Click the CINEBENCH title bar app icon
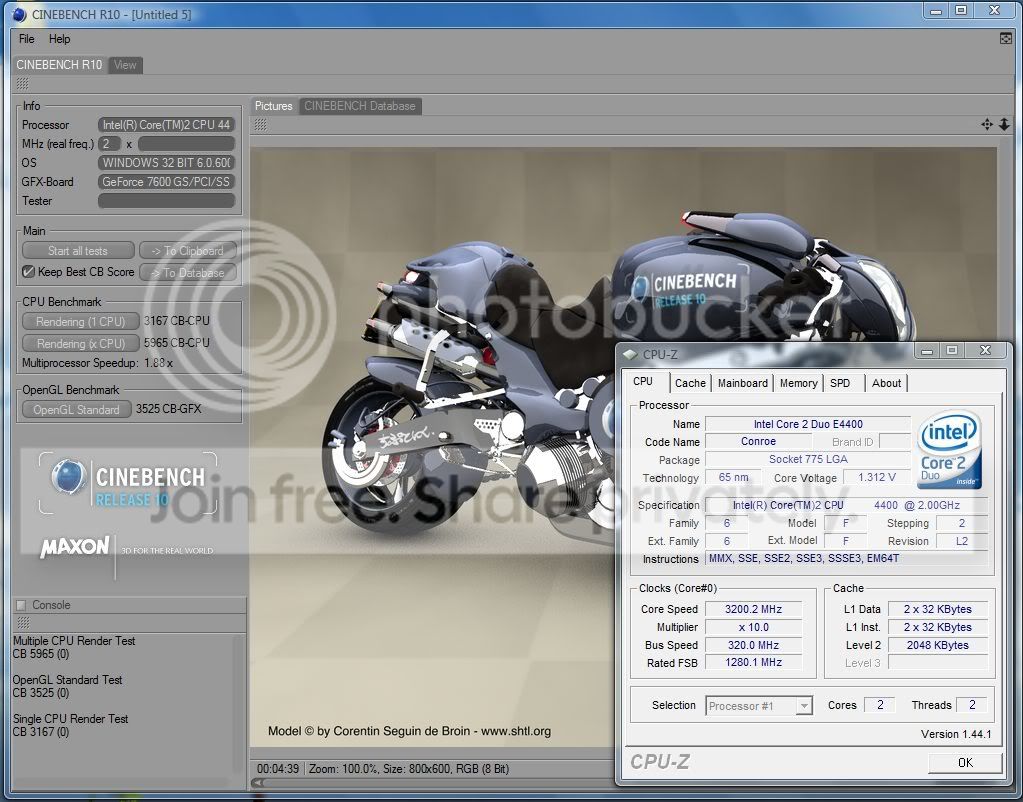Screen dimensions: 1023x802 point(20,14)
